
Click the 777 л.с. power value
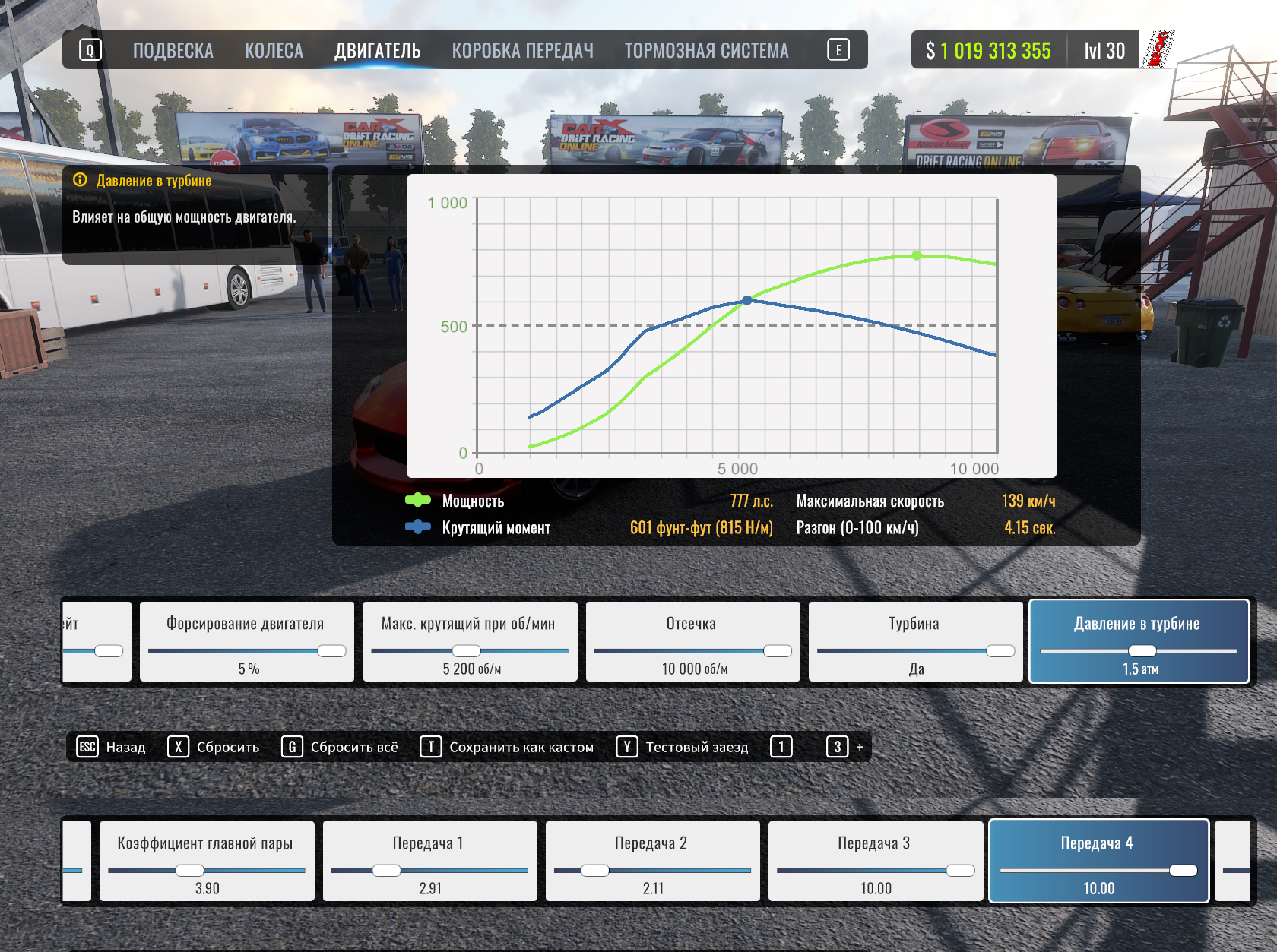[x=752, y=501]
